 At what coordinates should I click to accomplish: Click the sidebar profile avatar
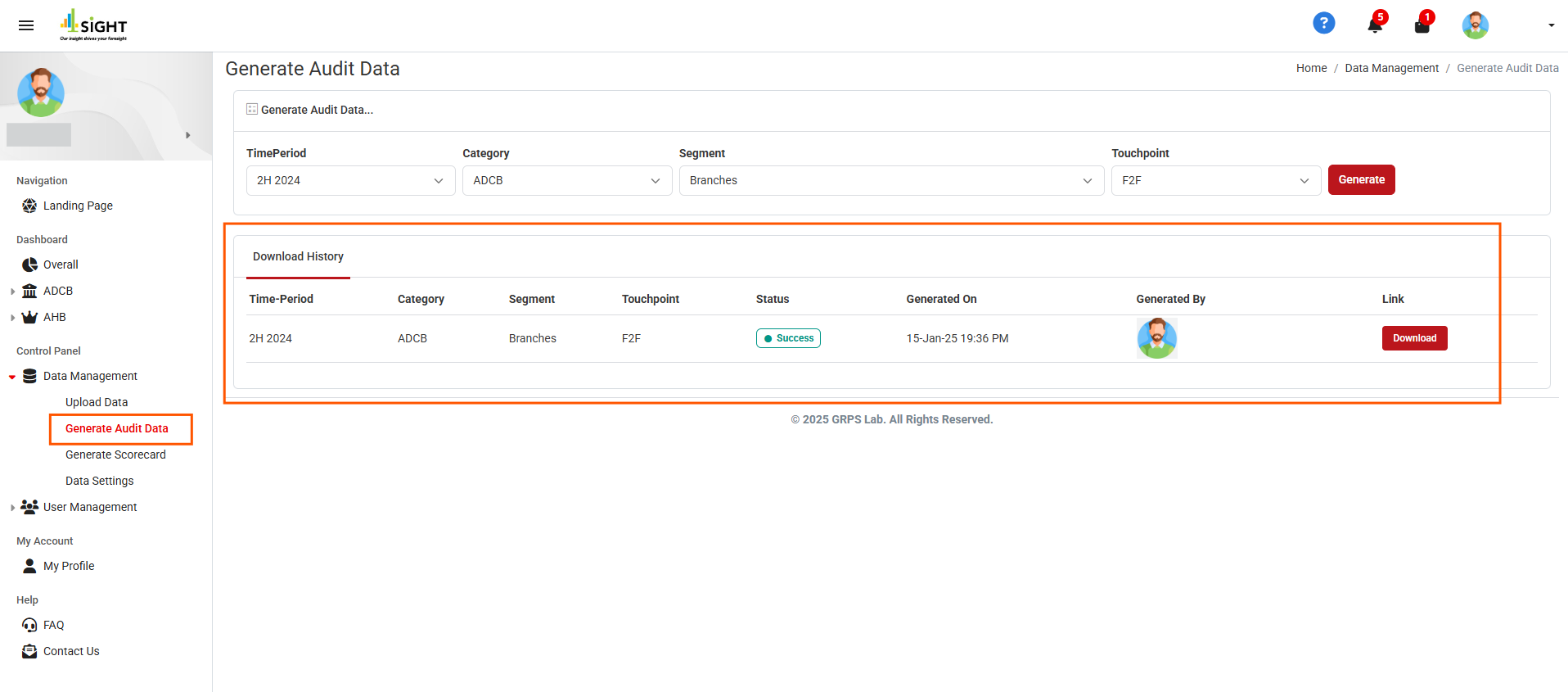(x=41, y=93)
